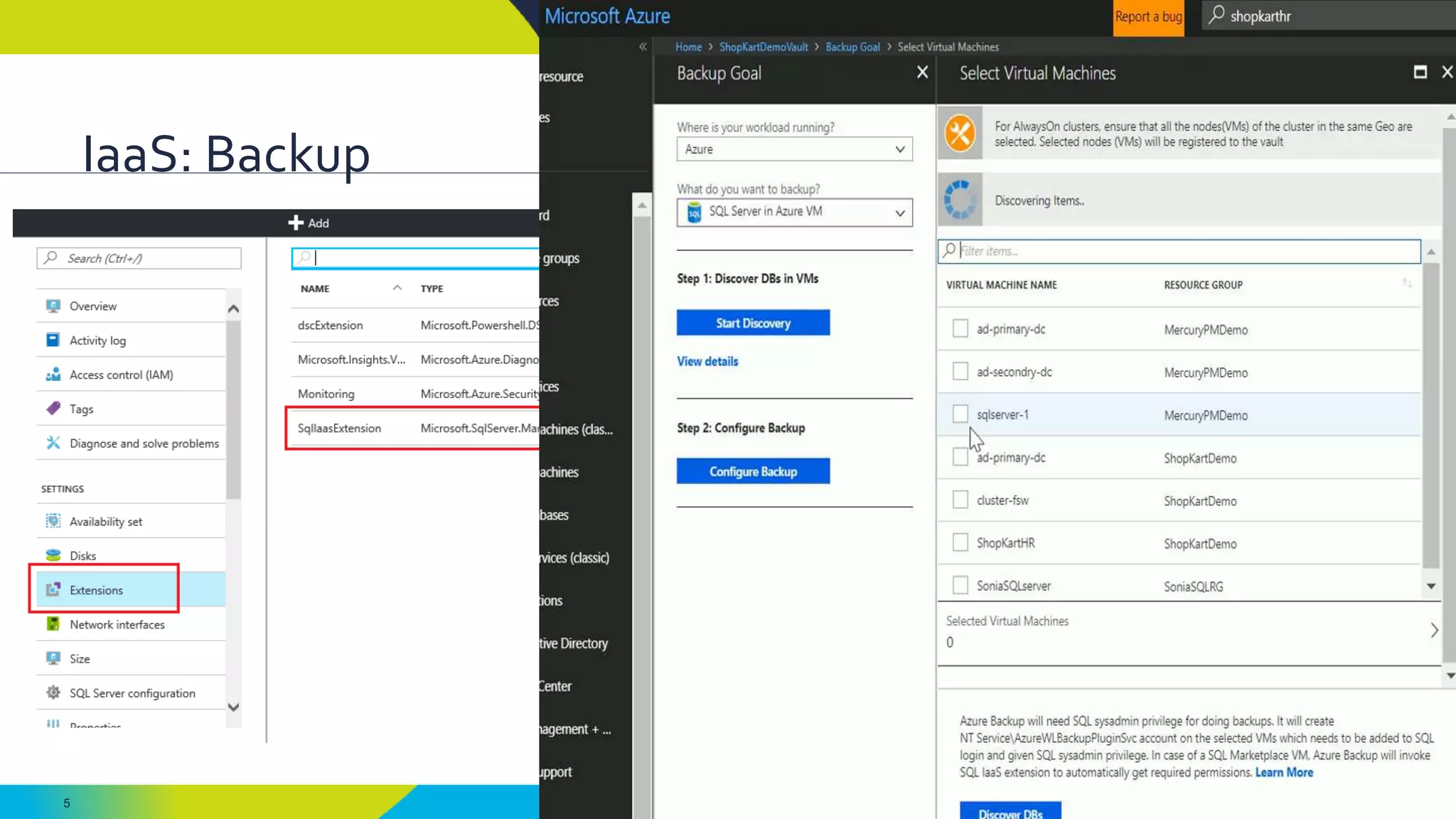This screenshot has width=1456, height=819.
Task: Toggle checkbox for ad-primary-dc in MercuryPMDemo
Action: [x=960, y=328]
